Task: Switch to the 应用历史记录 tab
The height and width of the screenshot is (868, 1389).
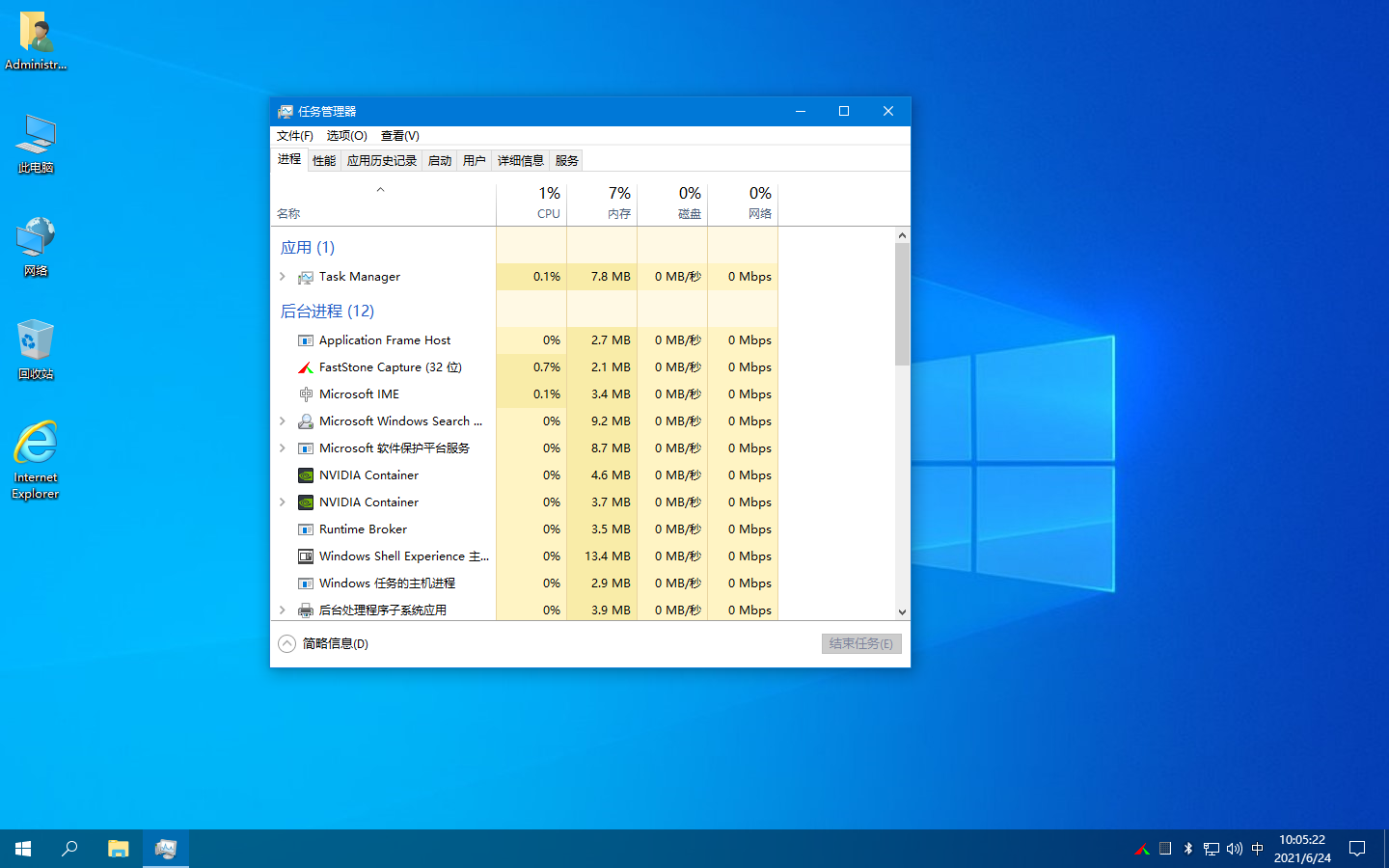Action: (382, 161)
